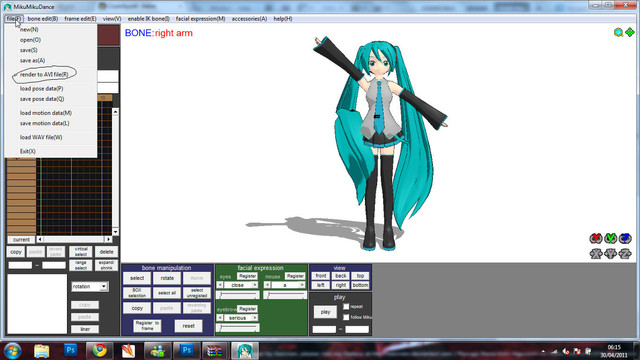The width and height of the screenshot is (640, 360).
Task: Click the range select button
Action: (81, 265)
